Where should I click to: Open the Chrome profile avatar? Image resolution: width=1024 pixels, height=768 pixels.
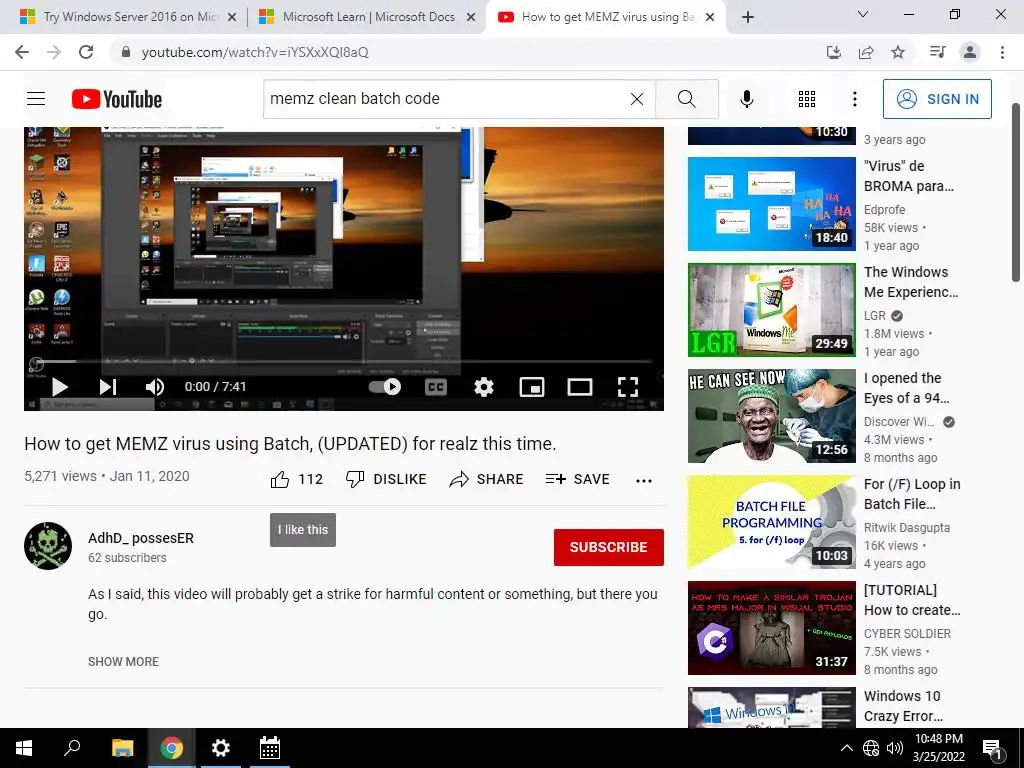[x=970, y=52]
